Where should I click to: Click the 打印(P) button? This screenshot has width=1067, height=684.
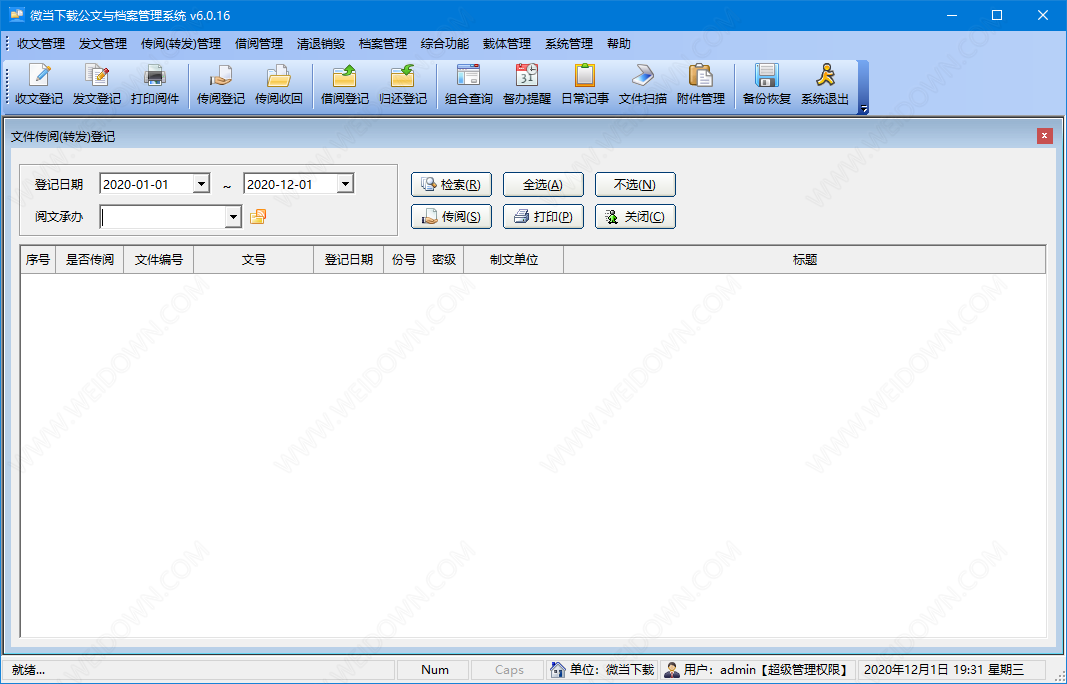543,216
